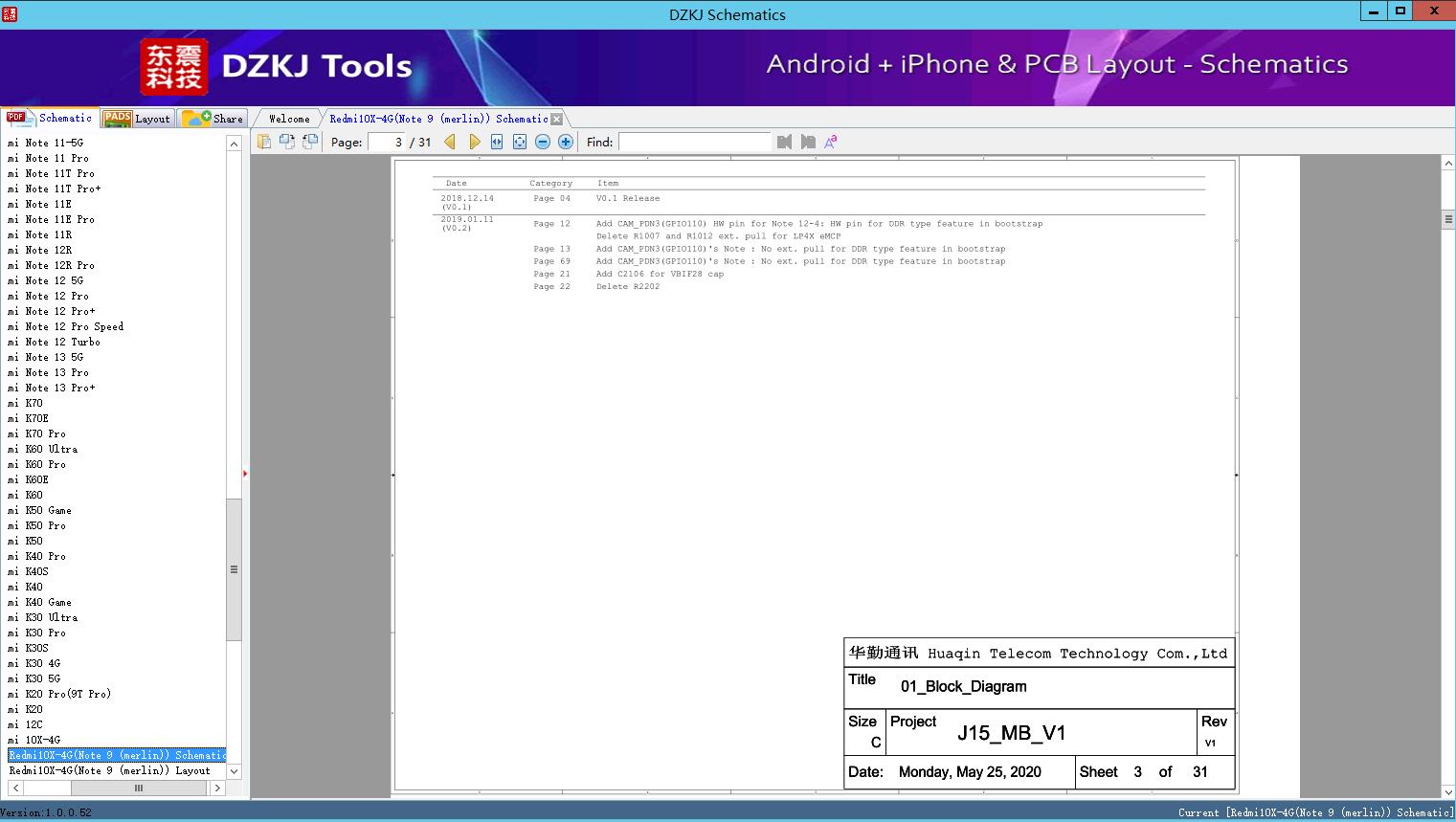Click the rotate pages toolbar icon
The width and height of the screenshot is (1456, 822).
[x=287, y=142]
